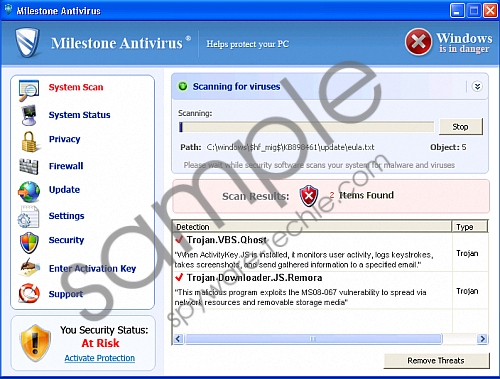Click the Firewall brick wall icon
500x379 pixels.
pyautogui.click(x=29, y=166)
